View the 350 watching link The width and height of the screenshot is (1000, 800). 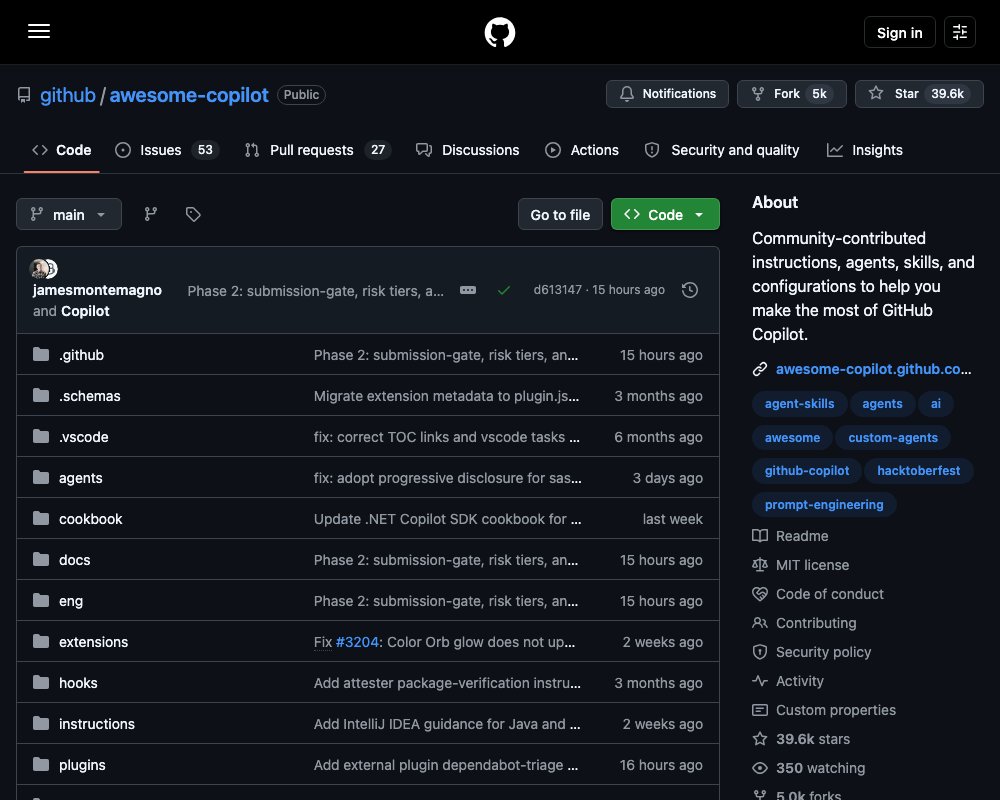coord(809,768)
